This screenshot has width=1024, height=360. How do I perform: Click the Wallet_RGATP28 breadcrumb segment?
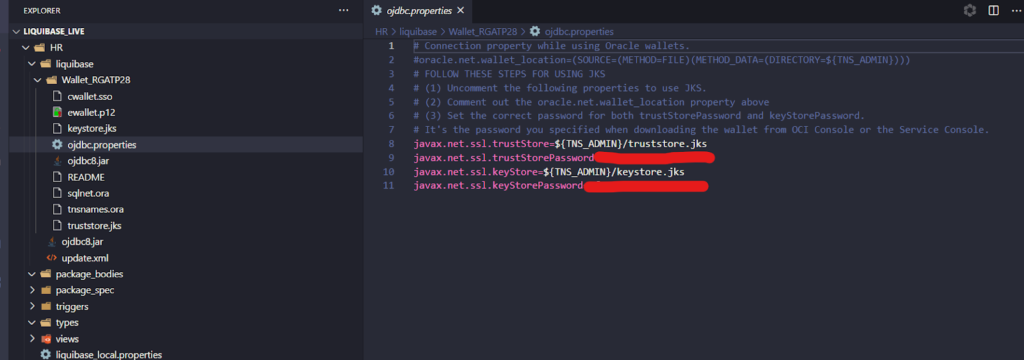pos(483,31)
